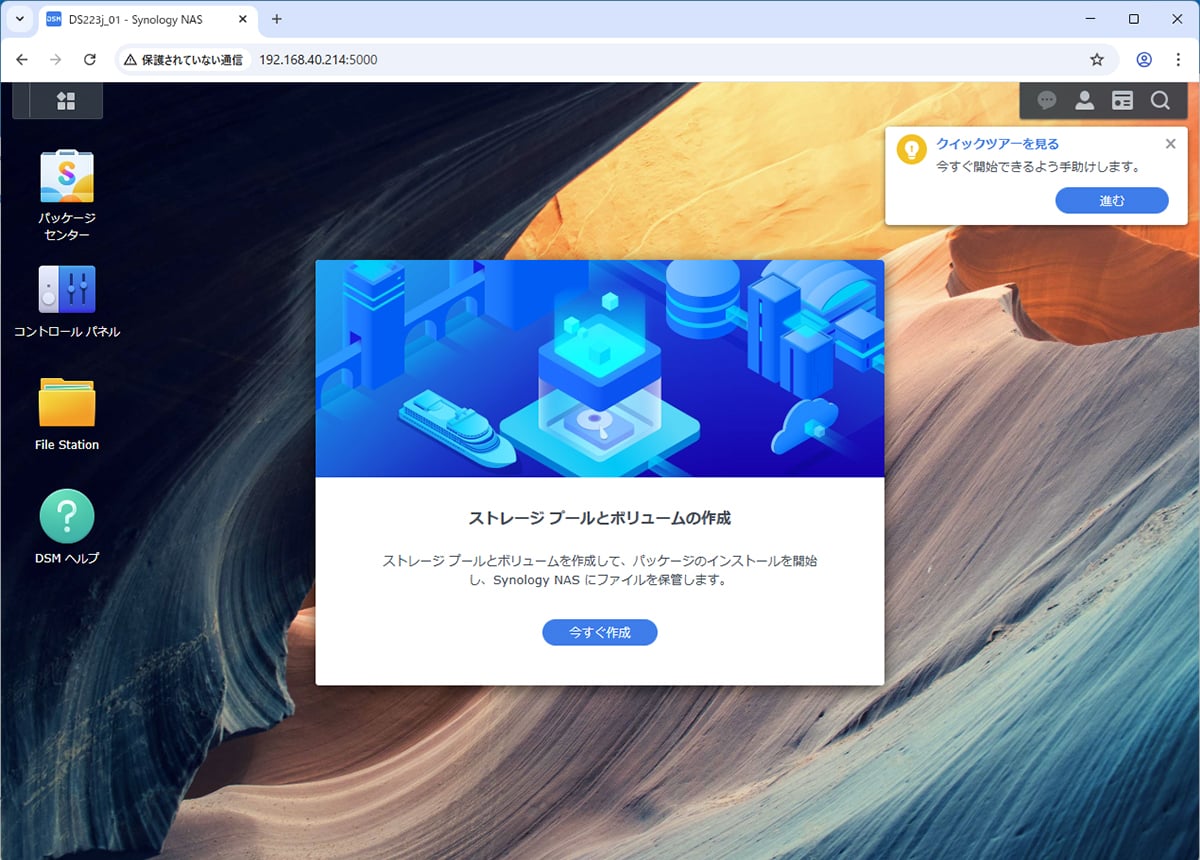Image resolution: width=1200 pixels, height=860 pixels.
Task: Open DSM Help desktop icon
Action: (x=67, y=516)
